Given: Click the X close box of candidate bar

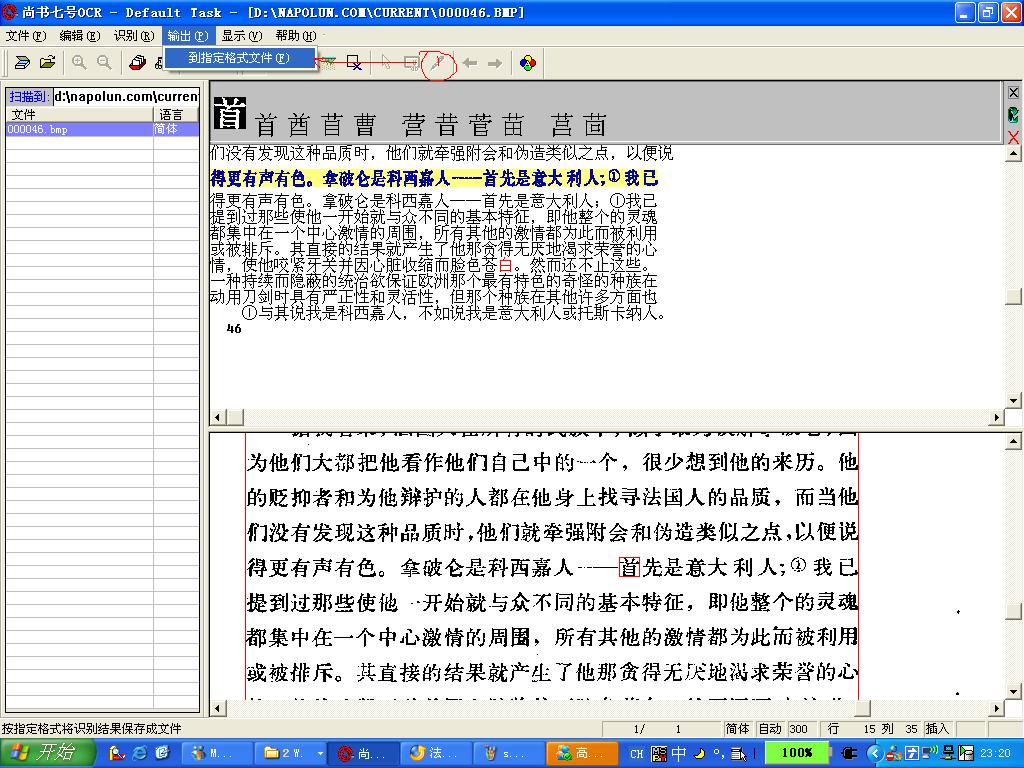Looking at the screenshot, I should [x=1014, y=93].
